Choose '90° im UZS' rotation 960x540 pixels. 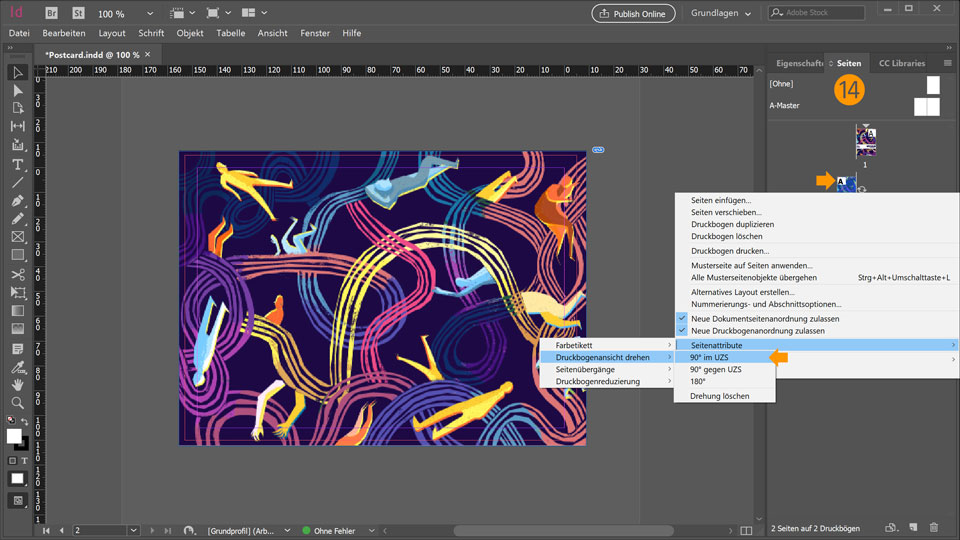tap(708, 357)
